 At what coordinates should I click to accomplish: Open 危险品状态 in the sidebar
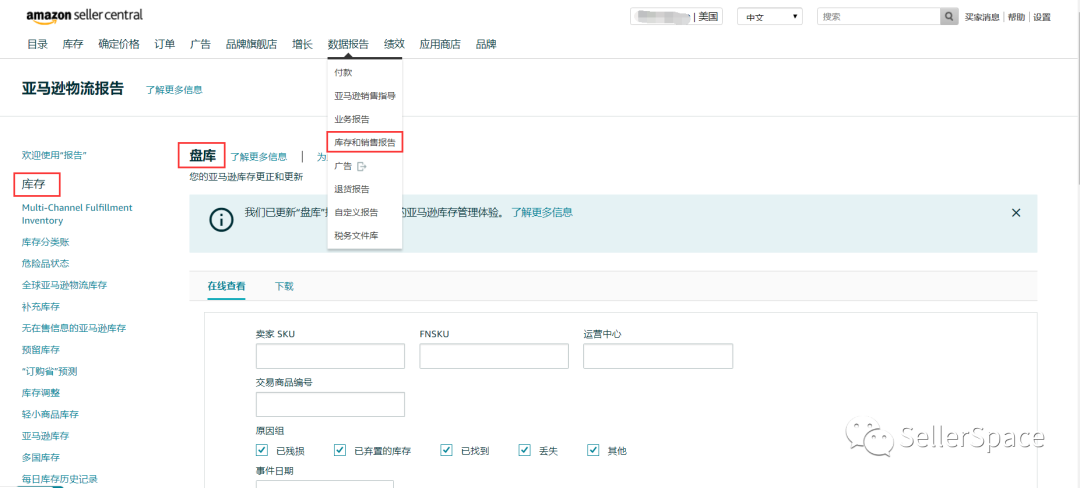[x=45, y=264]
